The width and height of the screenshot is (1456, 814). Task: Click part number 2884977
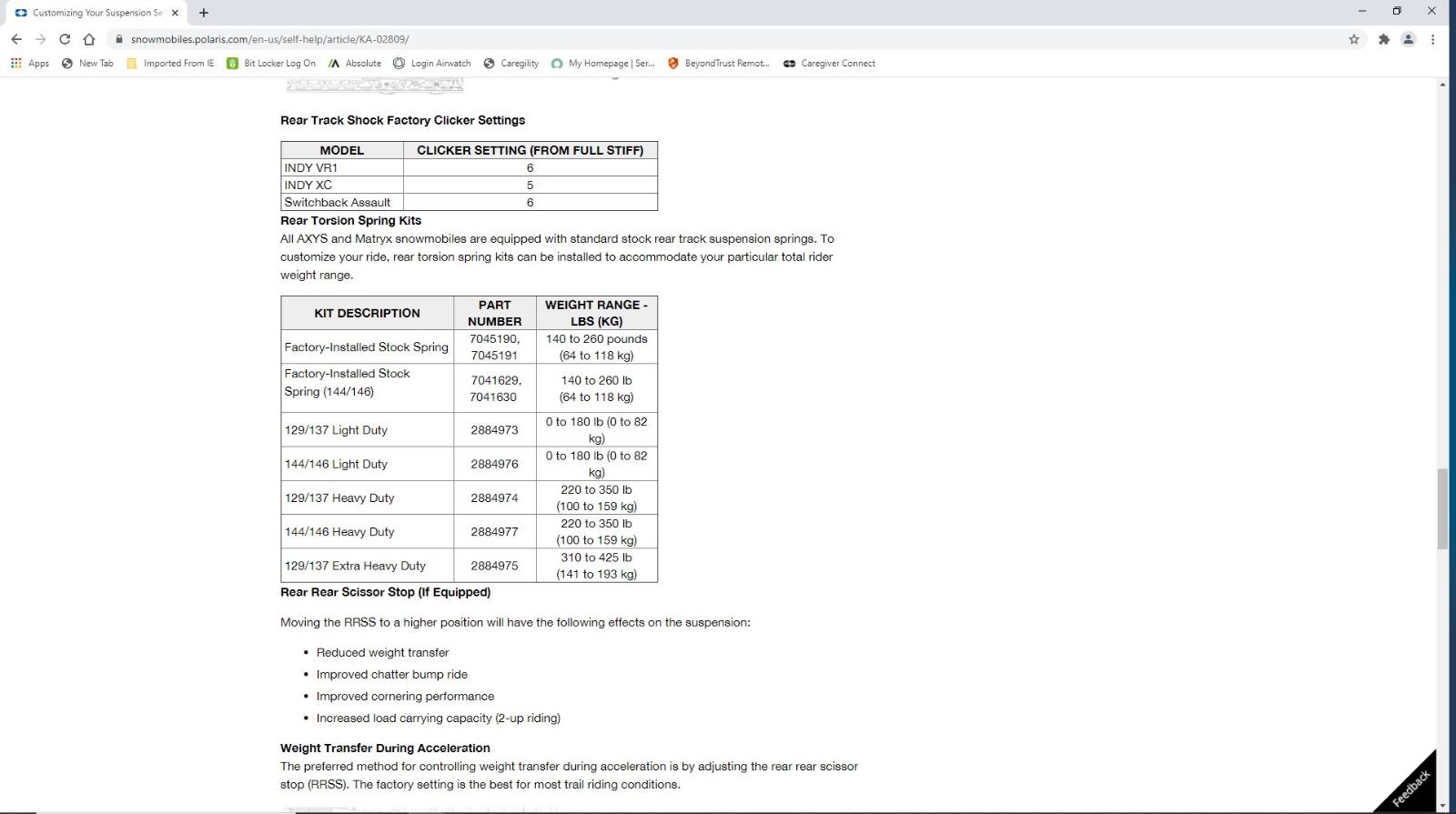pos(495,532)
